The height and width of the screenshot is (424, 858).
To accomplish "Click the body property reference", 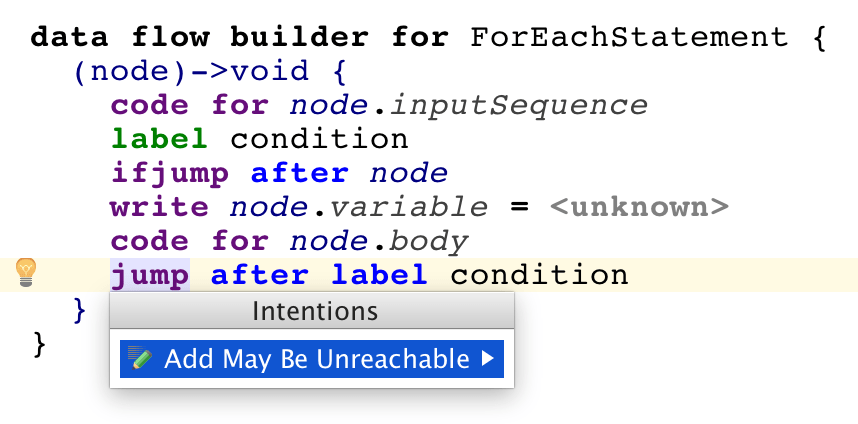I will click(428, 241).
